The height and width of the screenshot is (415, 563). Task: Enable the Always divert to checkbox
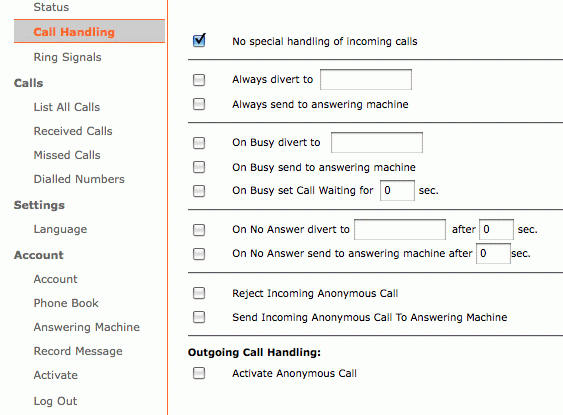pos(199,80)
